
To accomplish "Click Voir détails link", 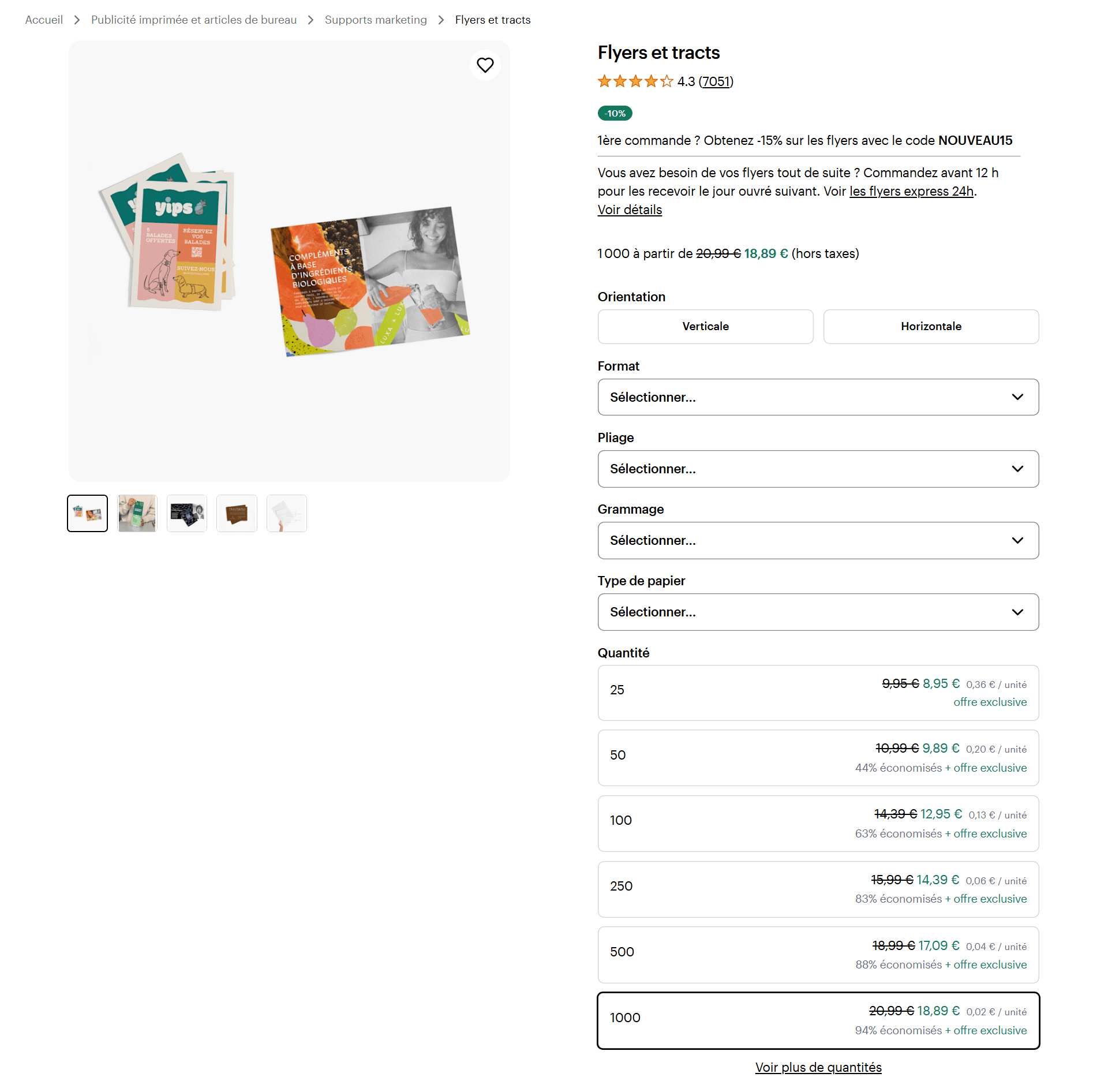I will [x=629, y=210].
